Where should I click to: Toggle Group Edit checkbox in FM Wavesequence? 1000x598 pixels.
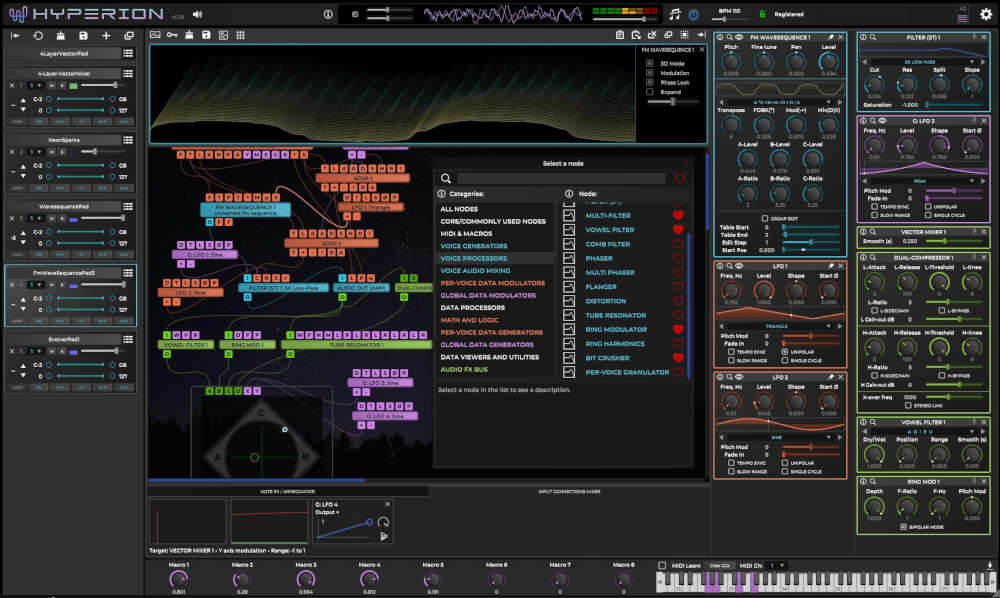click(765, 217)
